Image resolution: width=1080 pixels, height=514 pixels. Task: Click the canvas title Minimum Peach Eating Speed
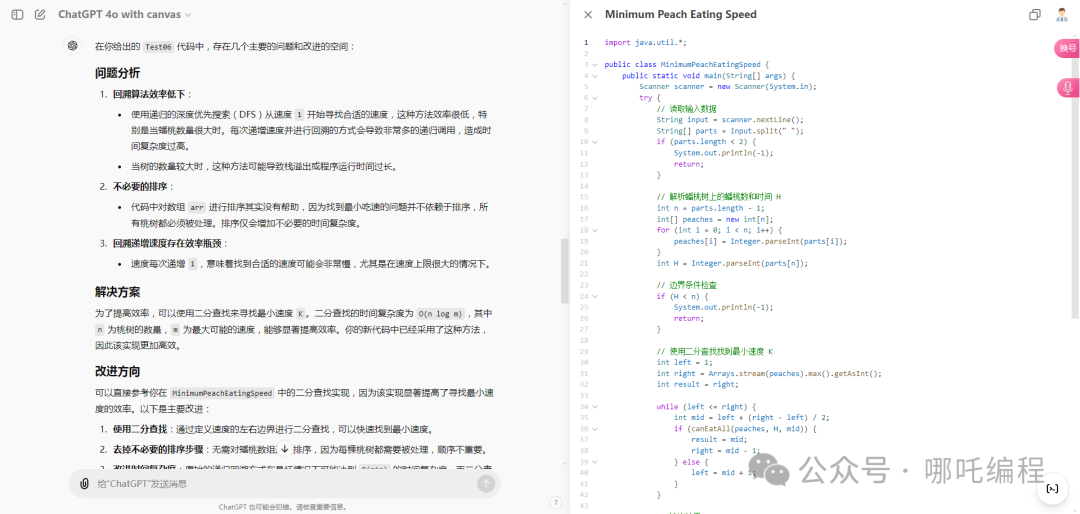coord(680,15)
